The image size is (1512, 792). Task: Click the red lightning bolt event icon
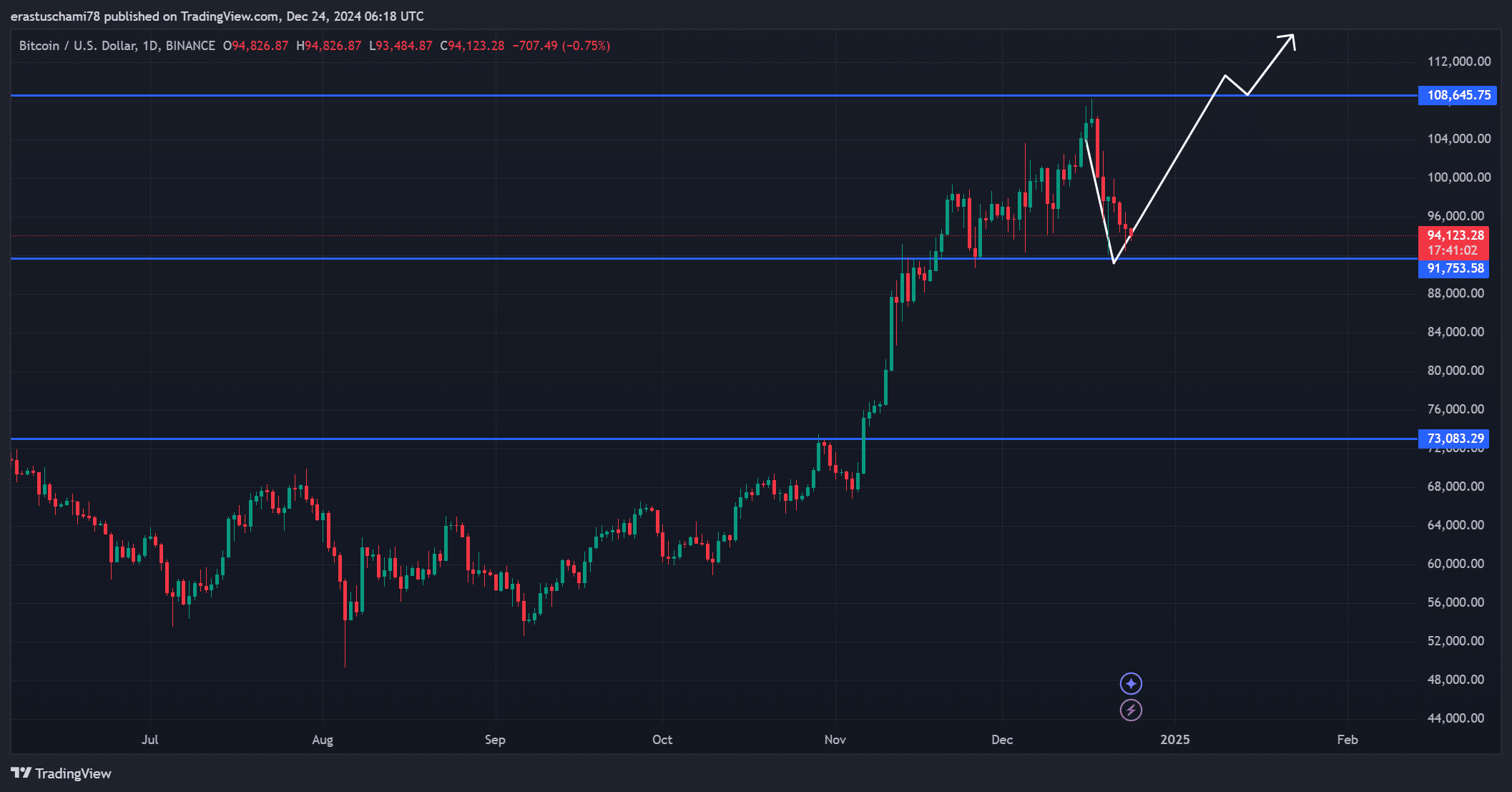click(1131, 710)
